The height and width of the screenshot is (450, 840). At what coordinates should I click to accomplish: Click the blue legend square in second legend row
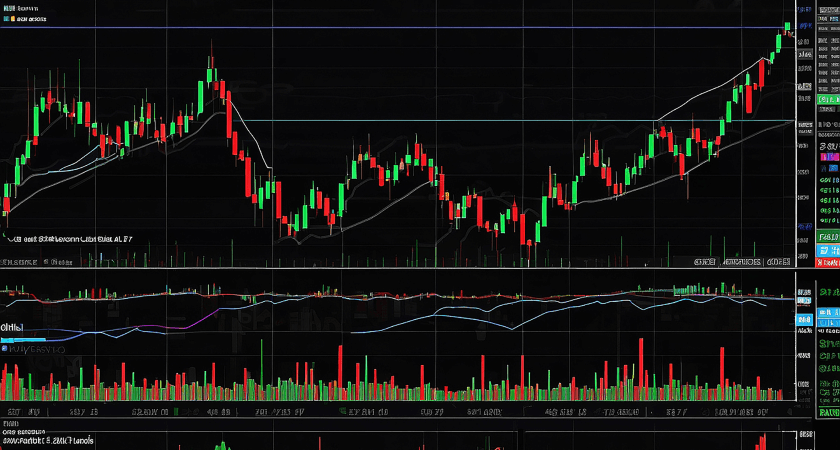6,18
